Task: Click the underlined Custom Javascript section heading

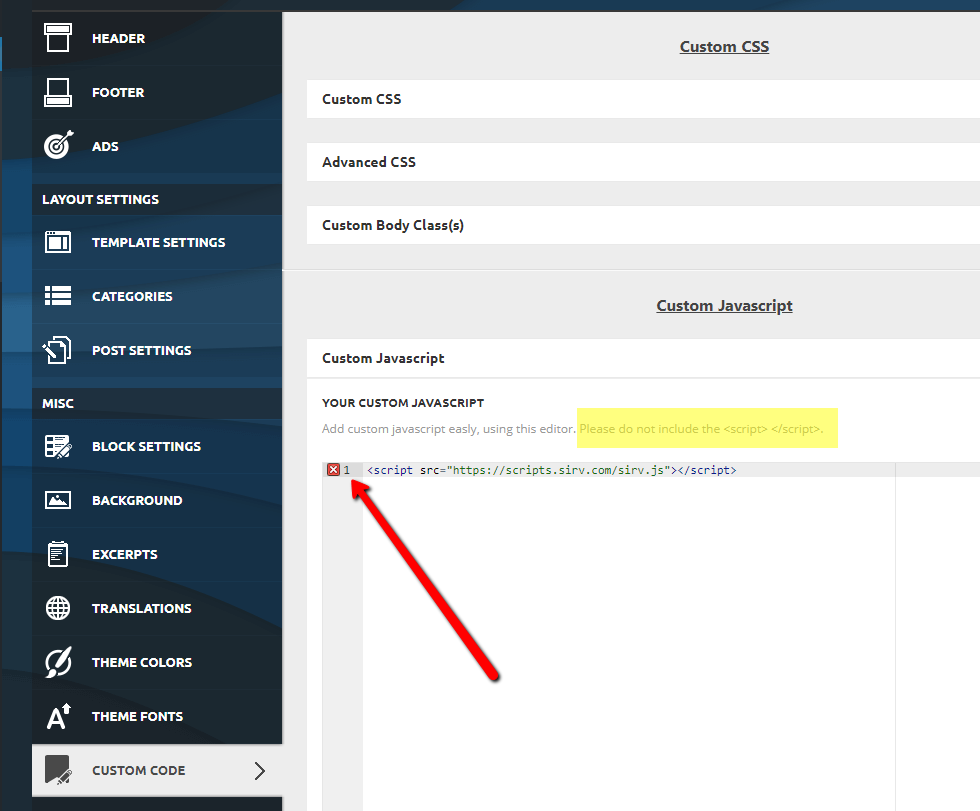Action: pos(724,306)
